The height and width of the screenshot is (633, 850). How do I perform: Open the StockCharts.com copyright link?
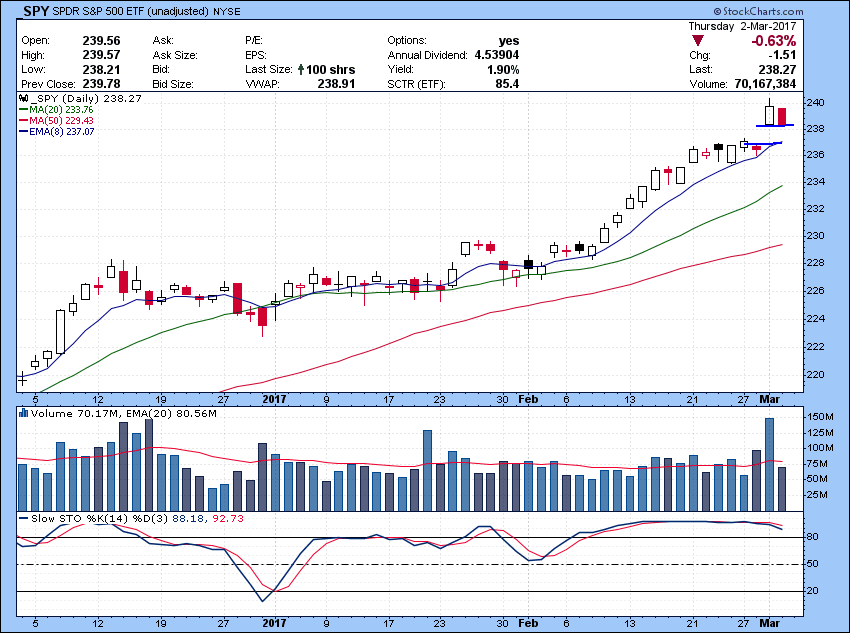click(757, 11)
